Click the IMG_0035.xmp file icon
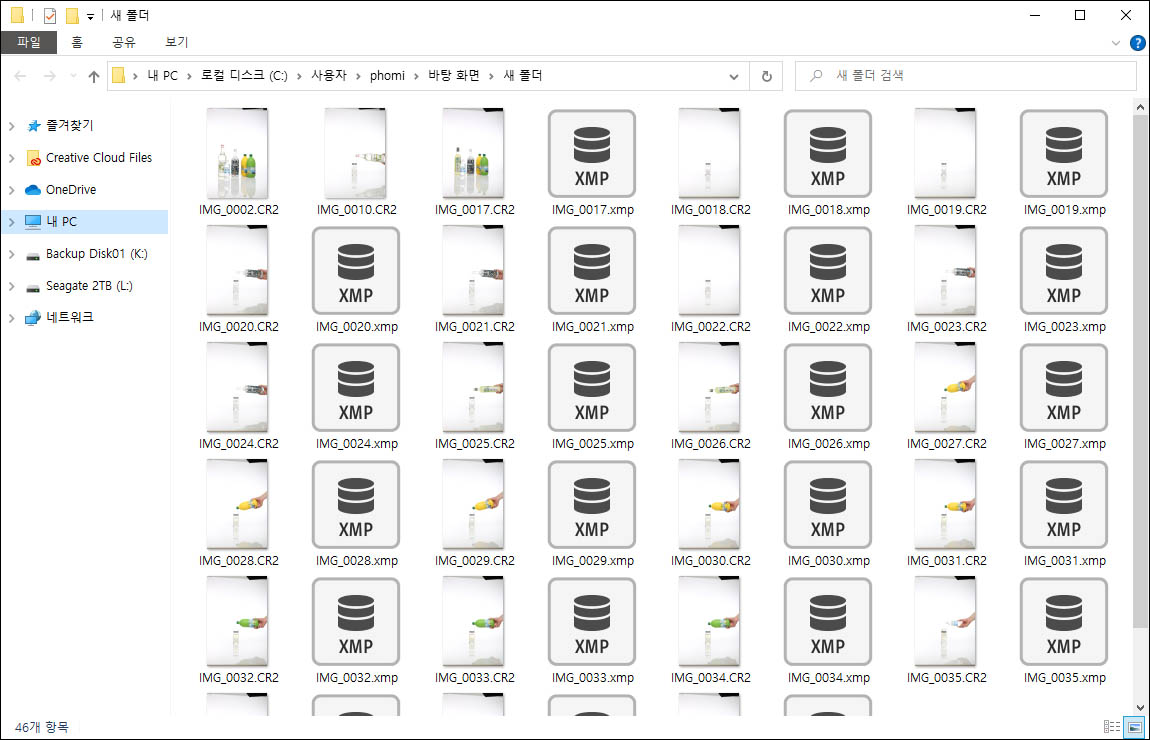This screenshot has width=1150, height=740. 1064,621
